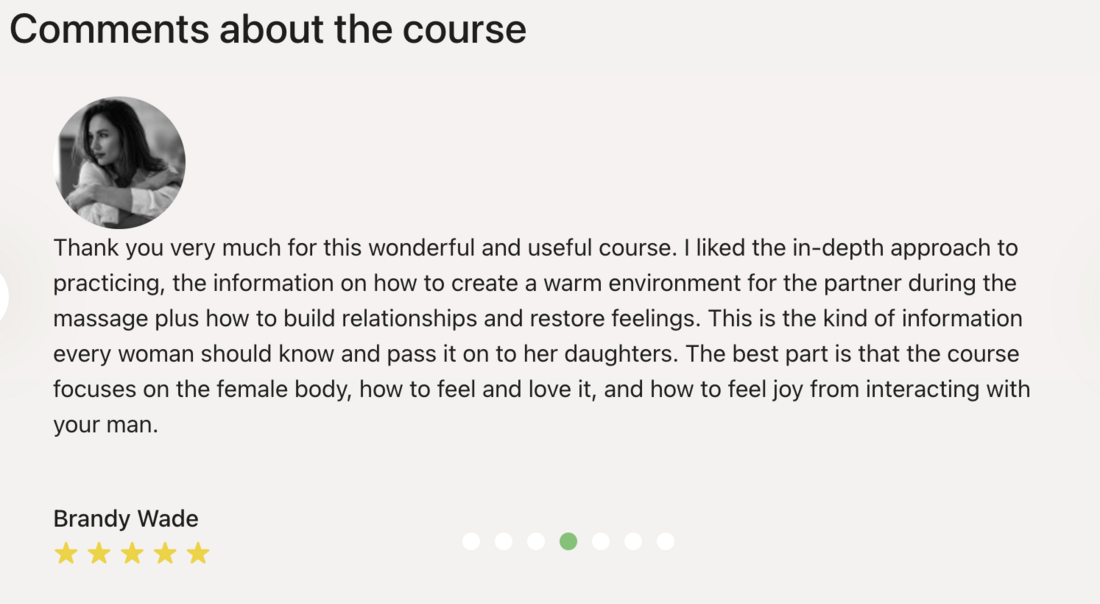The width and height of the screenshot is (1100, 604).
Task: Click the final words 'your man.'
Action: 105,424
